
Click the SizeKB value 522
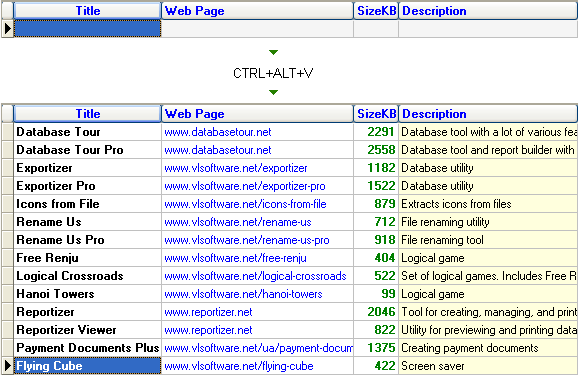(384, 276)
